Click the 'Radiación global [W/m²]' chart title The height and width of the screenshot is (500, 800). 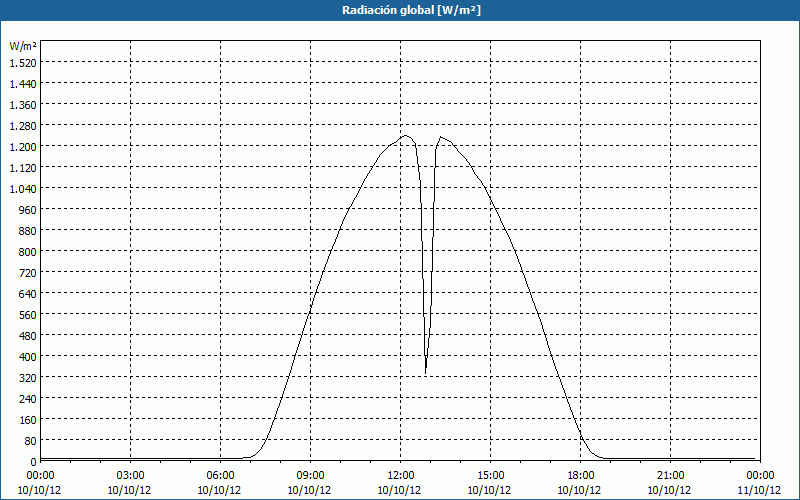(x=411, y=10)
